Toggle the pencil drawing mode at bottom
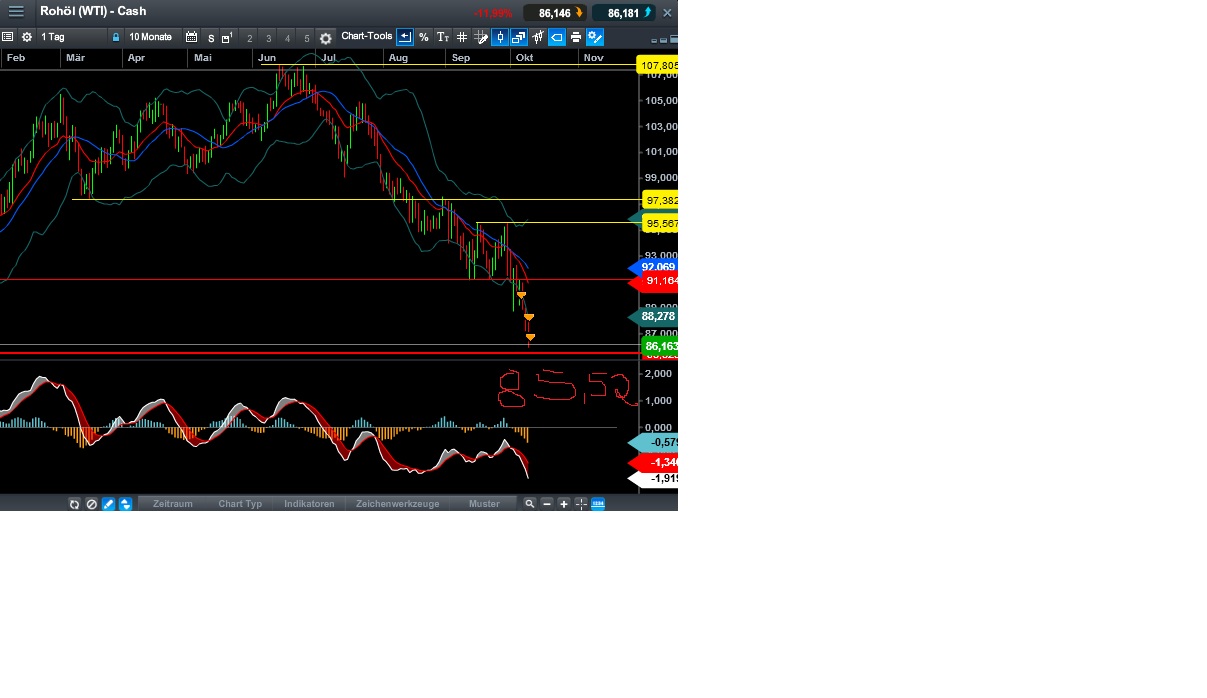The image size is (1207, 698). pyautogui.click(x=107, y=503)
